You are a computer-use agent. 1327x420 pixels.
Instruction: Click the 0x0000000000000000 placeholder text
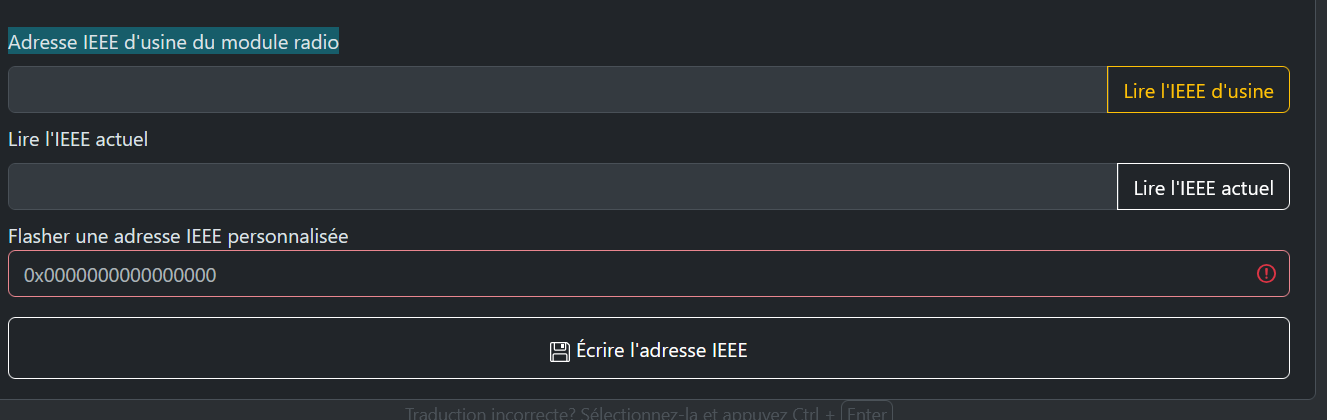tap(120, 275)
